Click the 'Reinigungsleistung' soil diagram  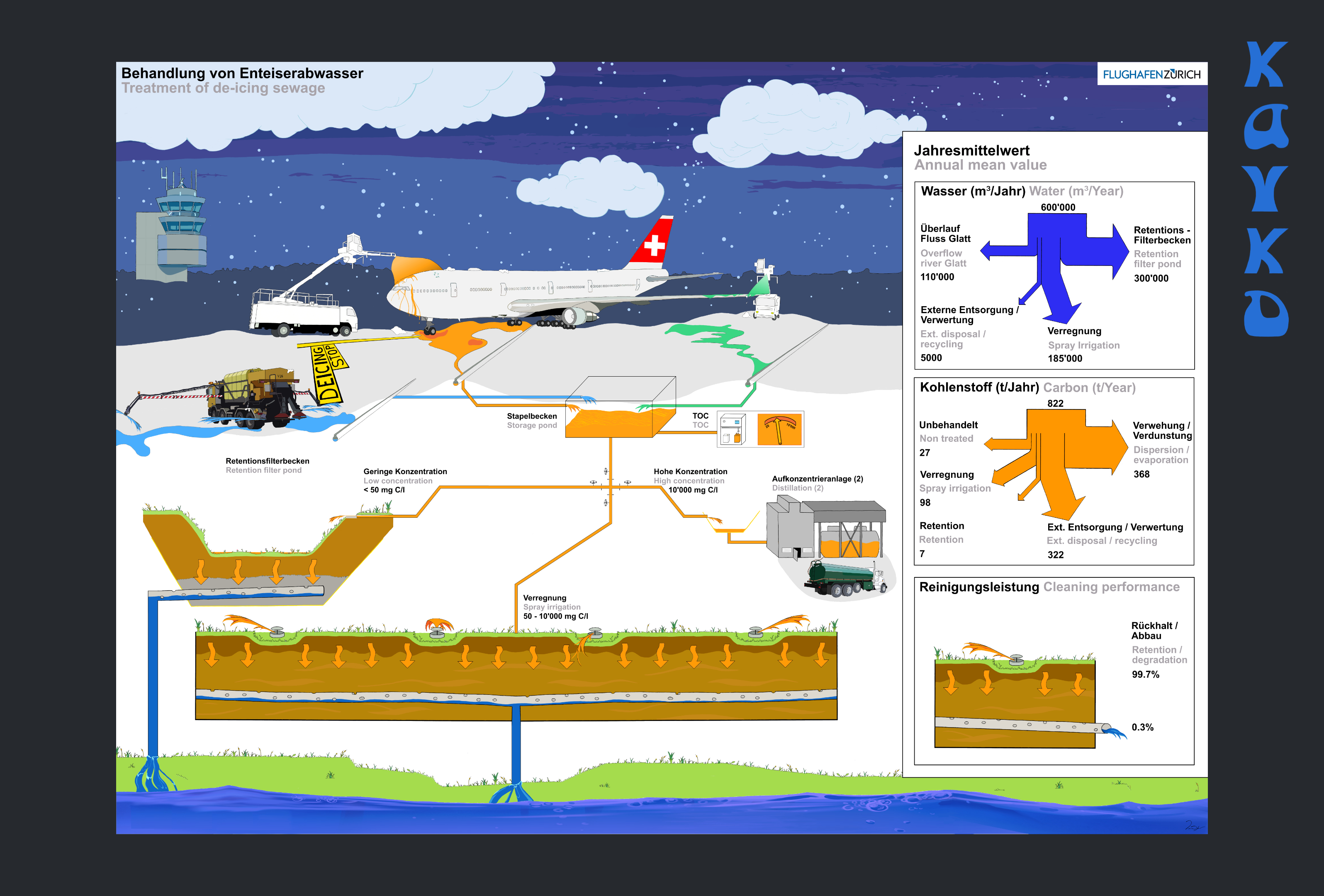point(1015,698)
